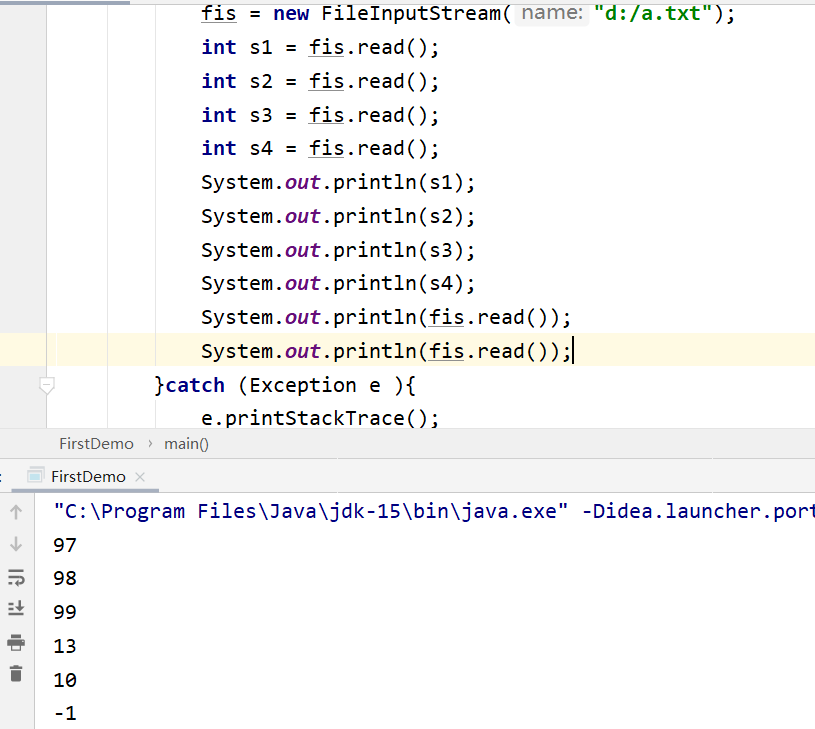Click the line 'int s4 = fis.read();'

320,149
